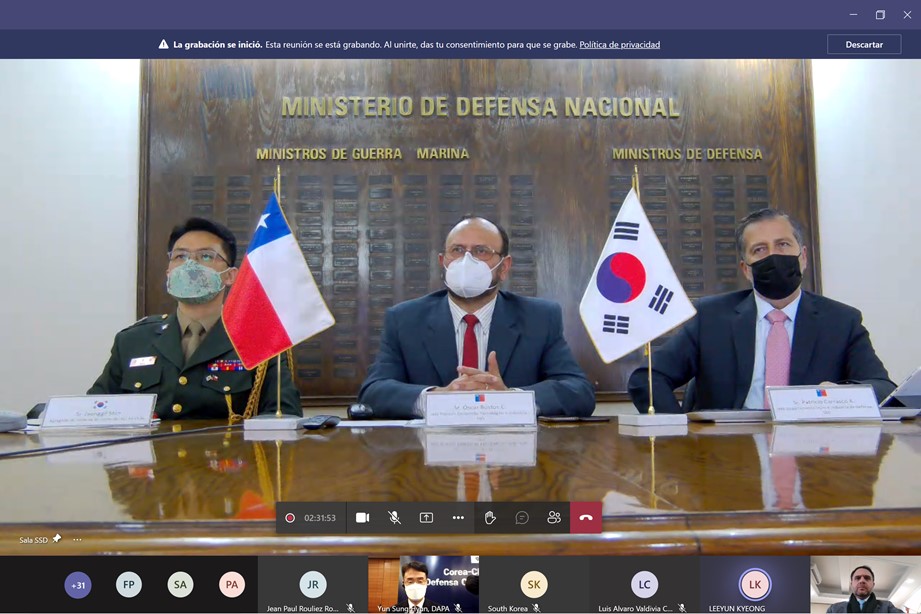This screenshot has height=614, width=921.
Task: Select the LK avatar of LEEYUN KYEONG
Action: pyautogui.click(x=755, y=585)
